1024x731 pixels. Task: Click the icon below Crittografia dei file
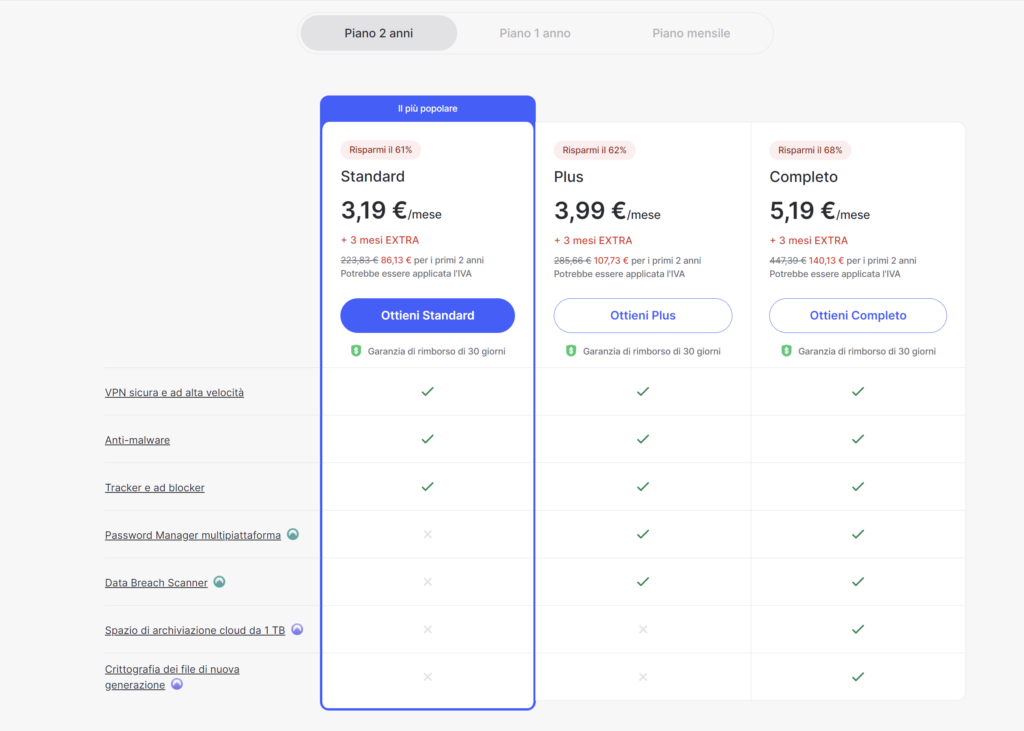177,685
